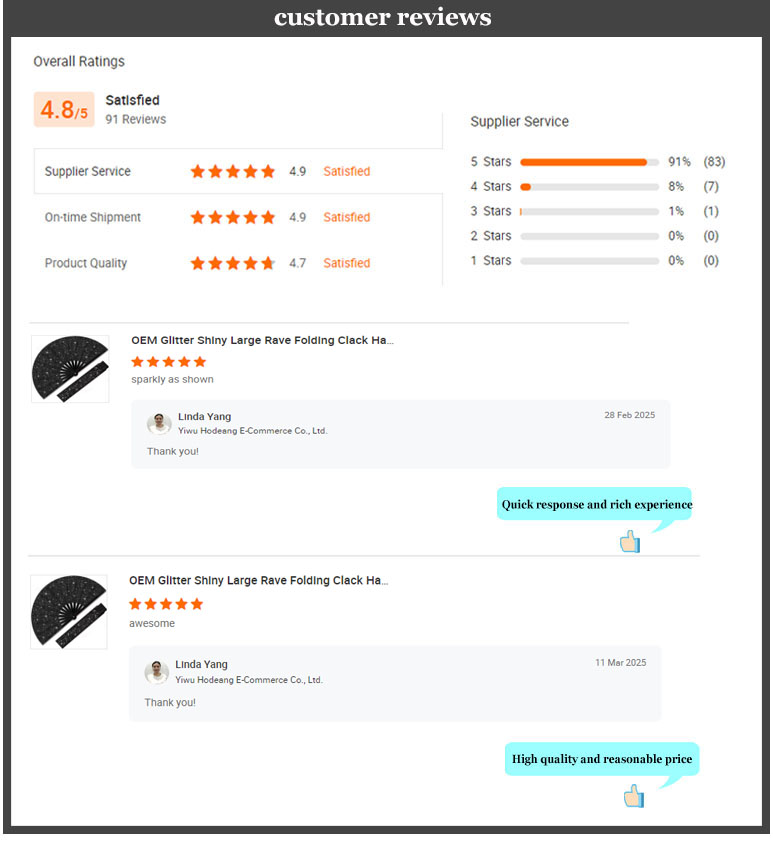
Task: Open the black folding fan product thumbnail
Action: point(68,368)
